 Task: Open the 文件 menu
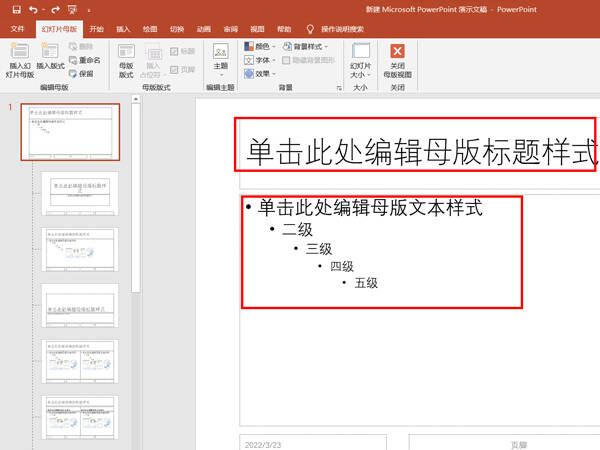[17, 29]
